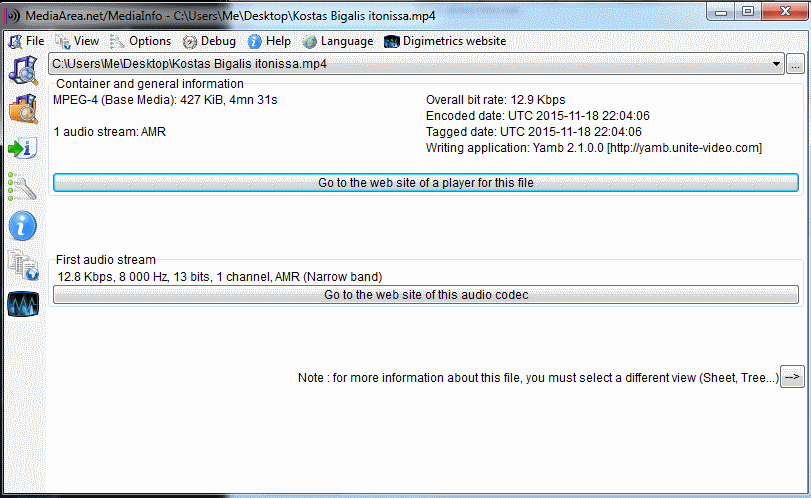Go to the web site of this audio codec

[426, 295]
